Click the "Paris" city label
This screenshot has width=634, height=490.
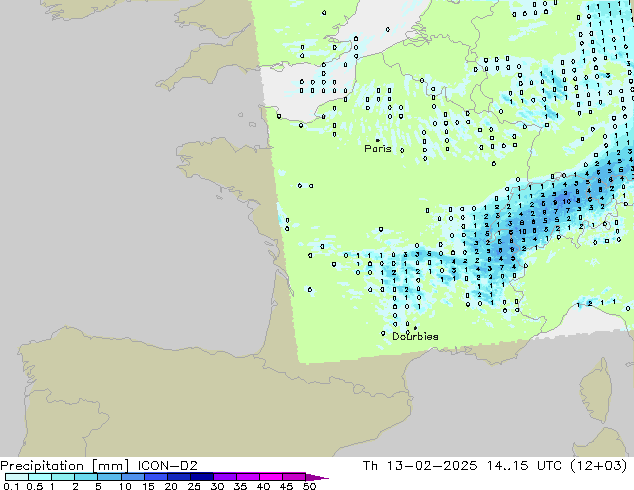378,149
